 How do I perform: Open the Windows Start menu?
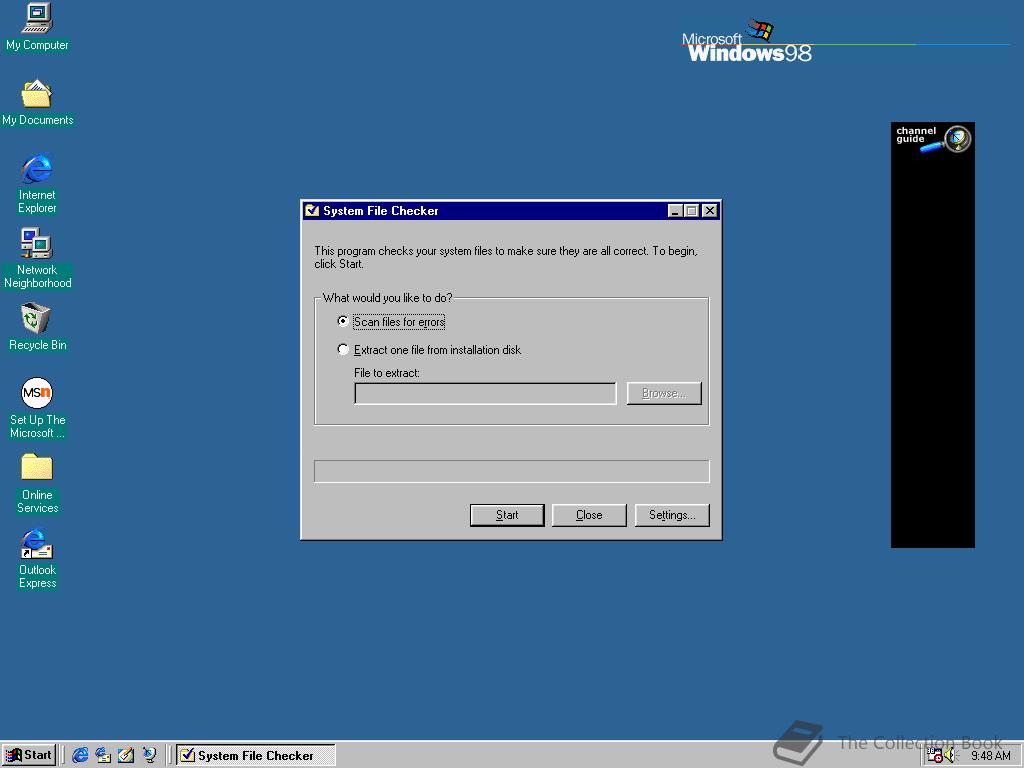click(x=29, y=755)
